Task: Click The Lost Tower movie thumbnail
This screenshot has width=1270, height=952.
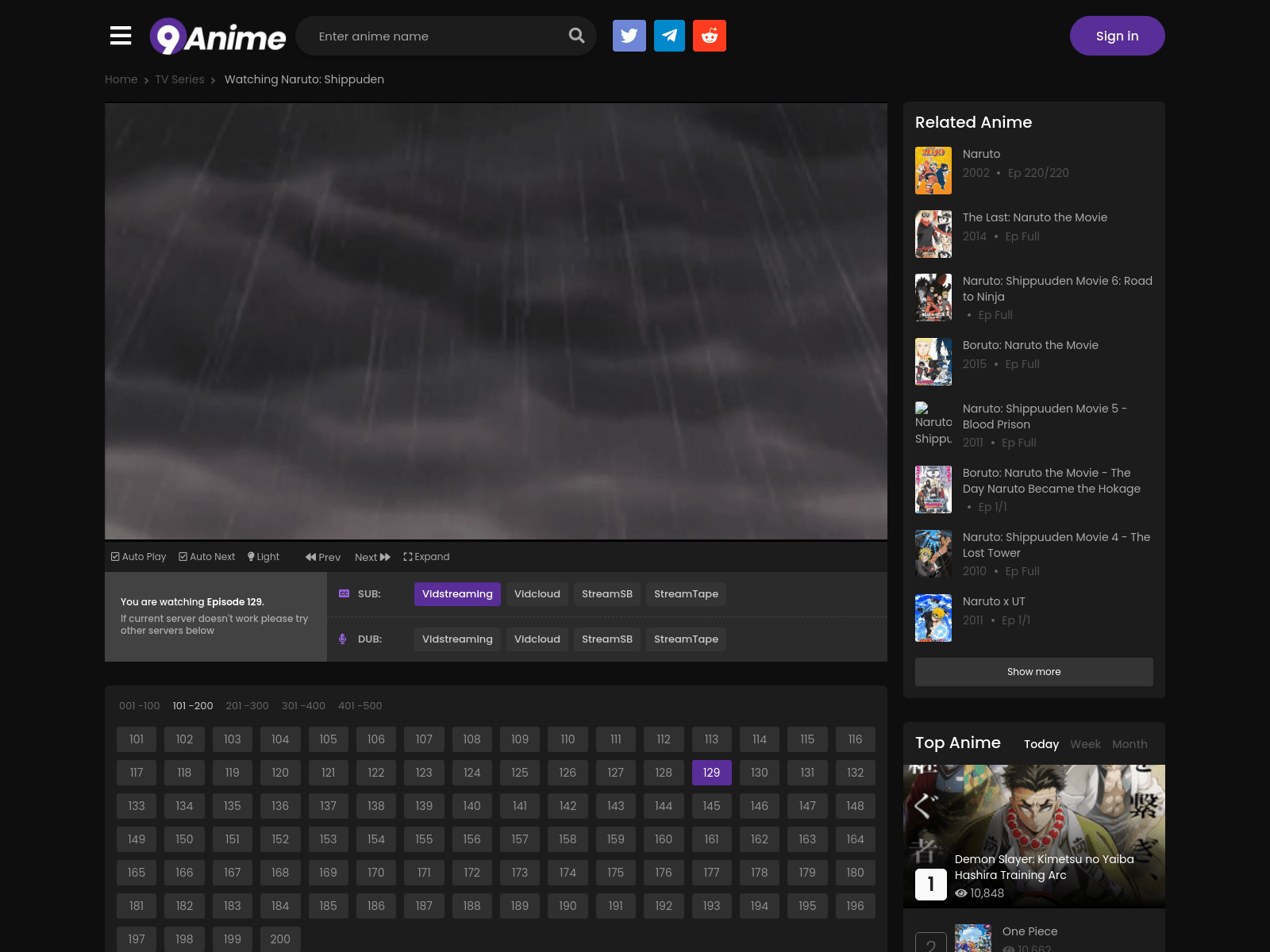Action: [933, 554]
